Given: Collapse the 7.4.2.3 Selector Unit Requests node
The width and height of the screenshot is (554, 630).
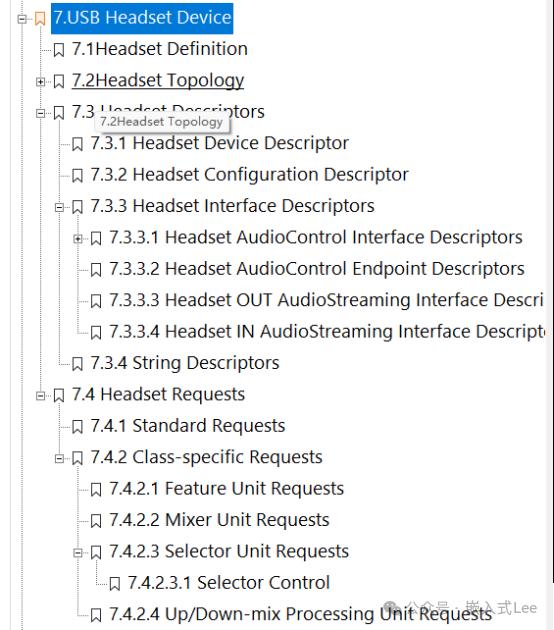Looking at the screenshot, I should (x=78, y=553).
